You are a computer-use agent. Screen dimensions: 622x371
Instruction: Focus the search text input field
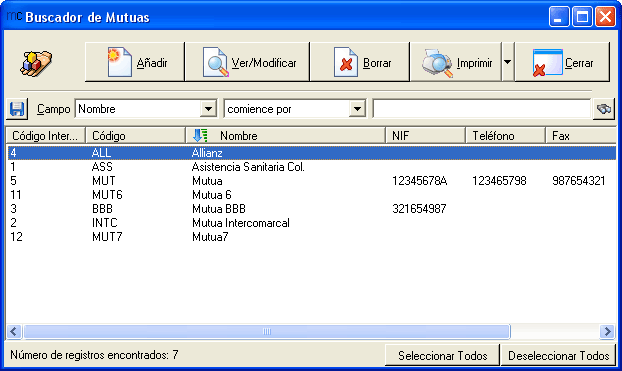click(x=482, y=109)
